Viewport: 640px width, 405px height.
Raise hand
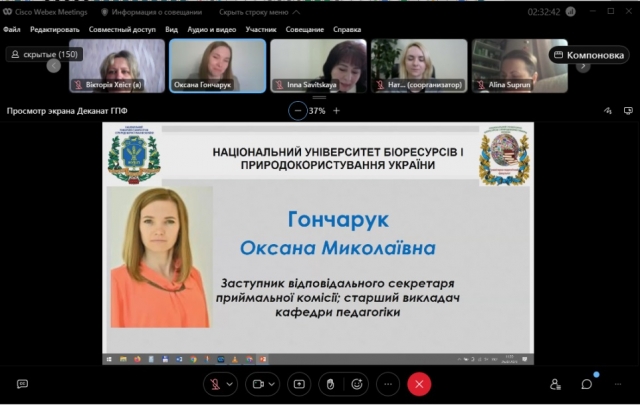(x=330, y=384)
